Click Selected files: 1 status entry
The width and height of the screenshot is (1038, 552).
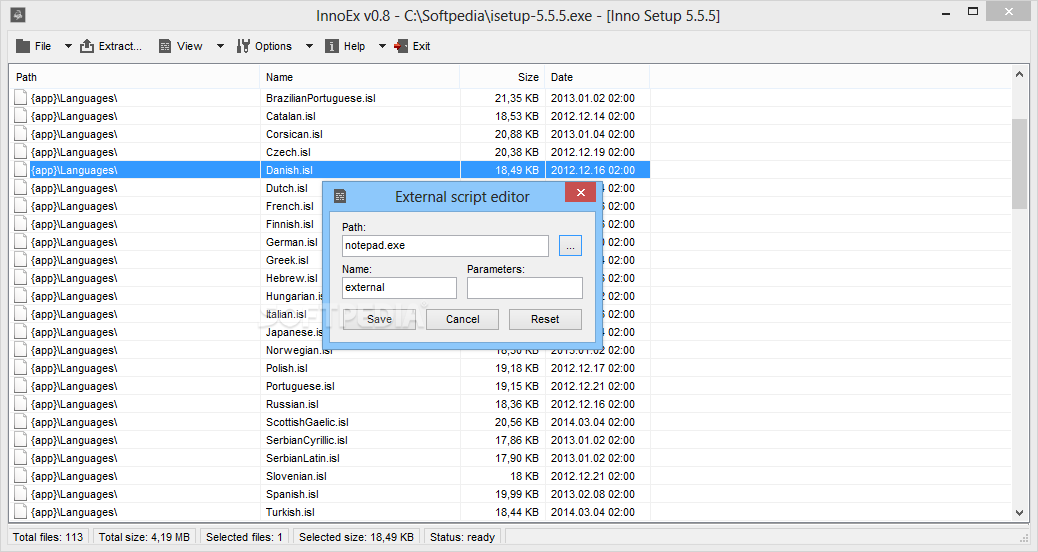pos(244,537)
